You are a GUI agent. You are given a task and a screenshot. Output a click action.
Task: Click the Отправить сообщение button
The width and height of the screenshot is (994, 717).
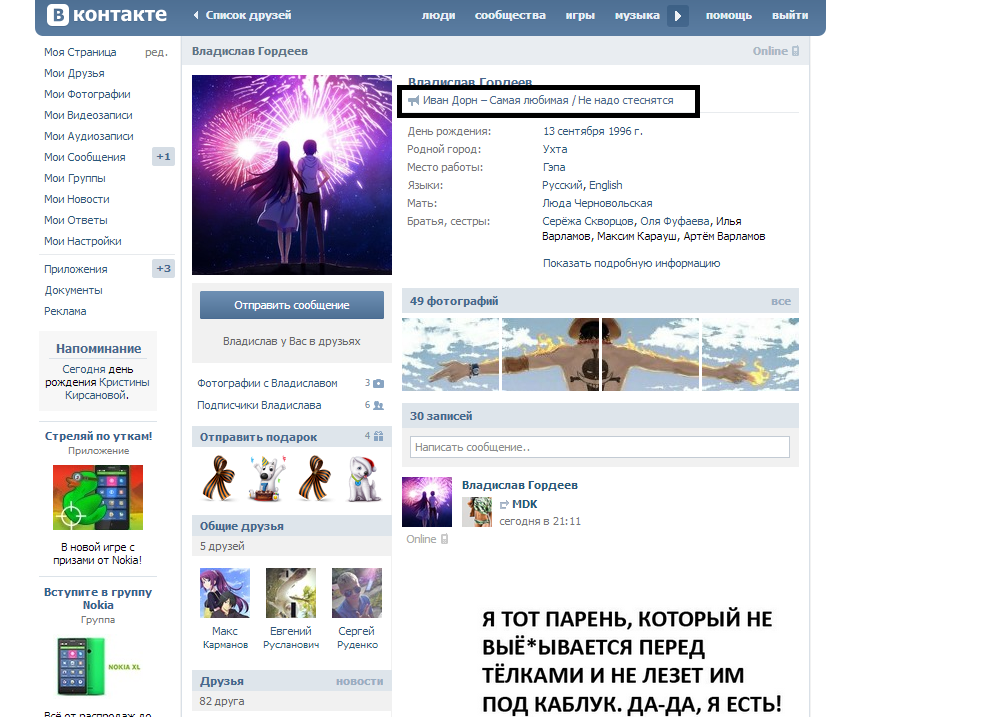[292, 305]
